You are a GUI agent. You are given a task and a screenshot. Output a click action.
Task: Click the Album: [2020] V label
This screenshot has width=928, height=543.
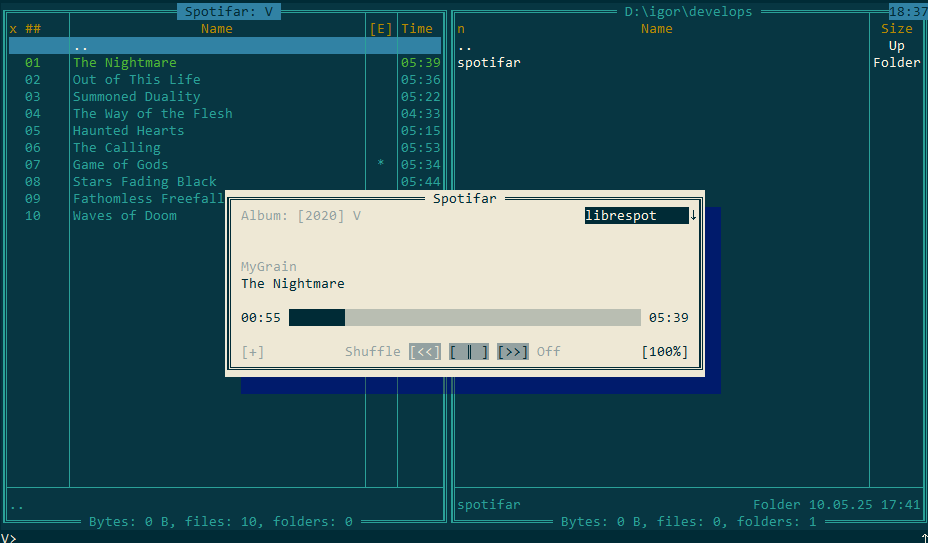[301, 216]
